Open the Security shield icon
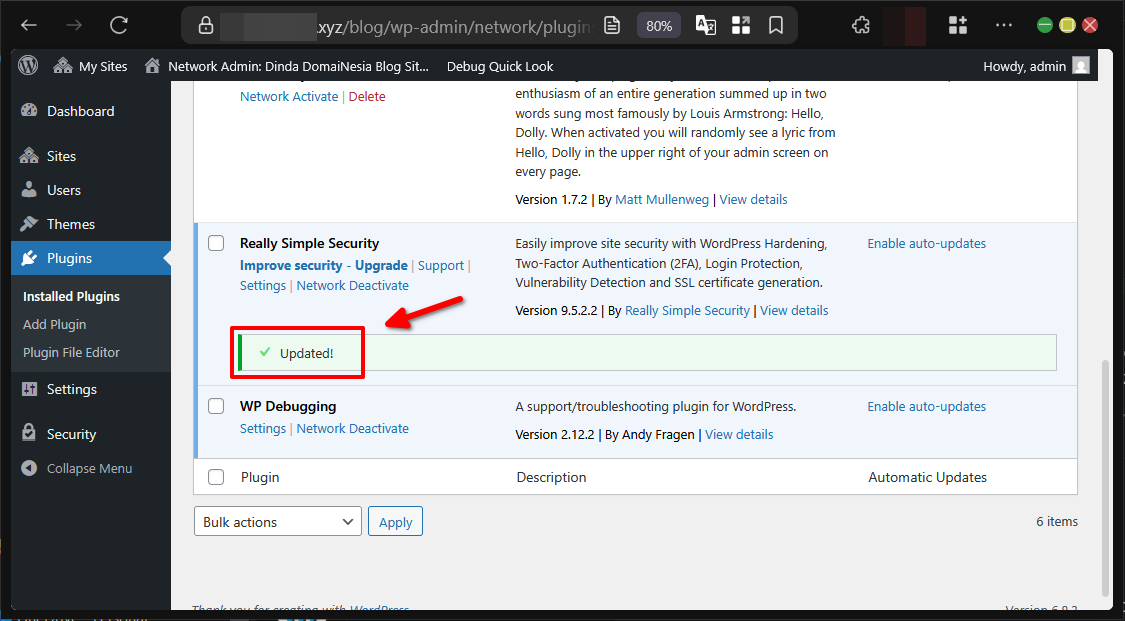The image size is (1125, 621). coord(28,433)
